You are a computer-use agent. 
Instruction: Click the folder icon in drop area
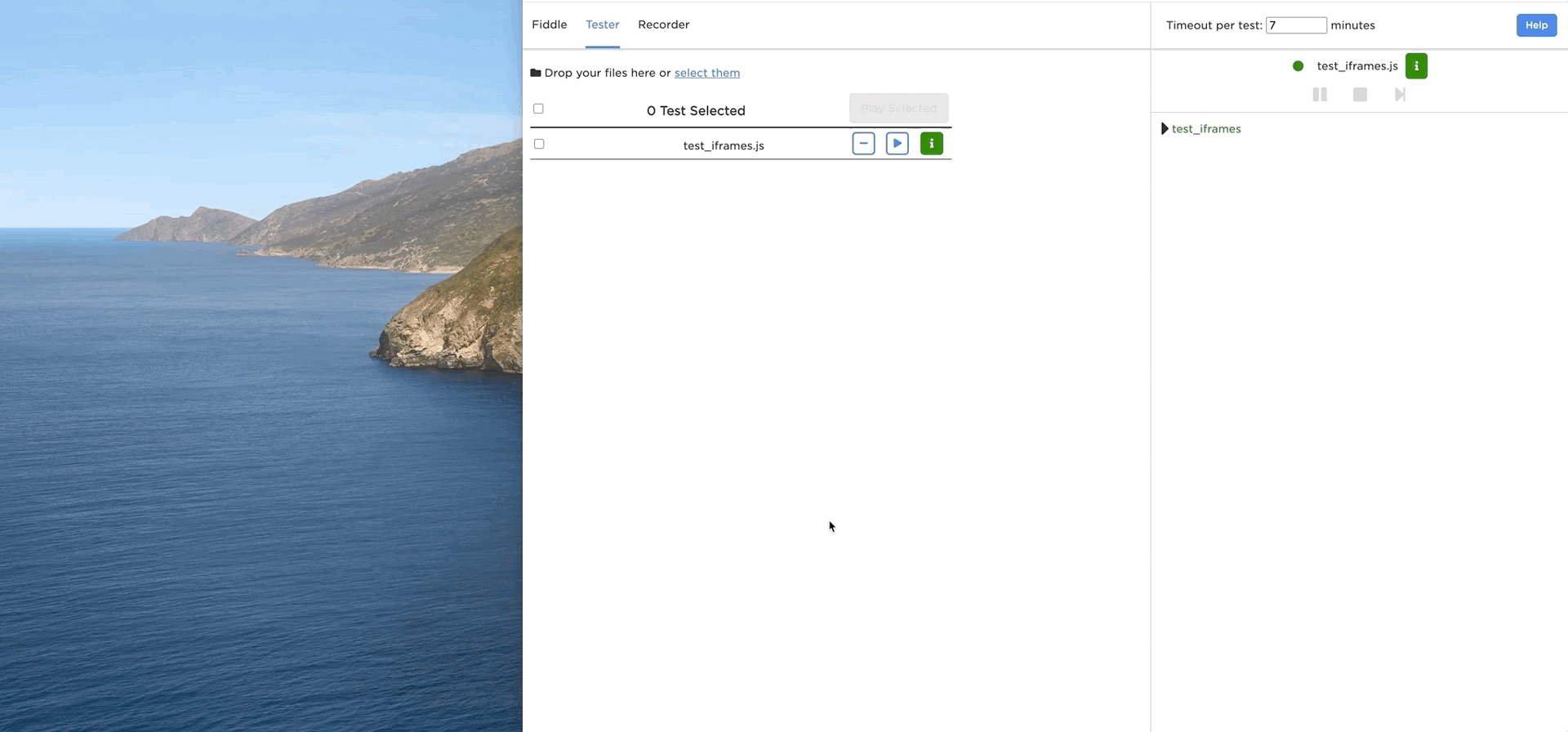[x=536, y=73]
